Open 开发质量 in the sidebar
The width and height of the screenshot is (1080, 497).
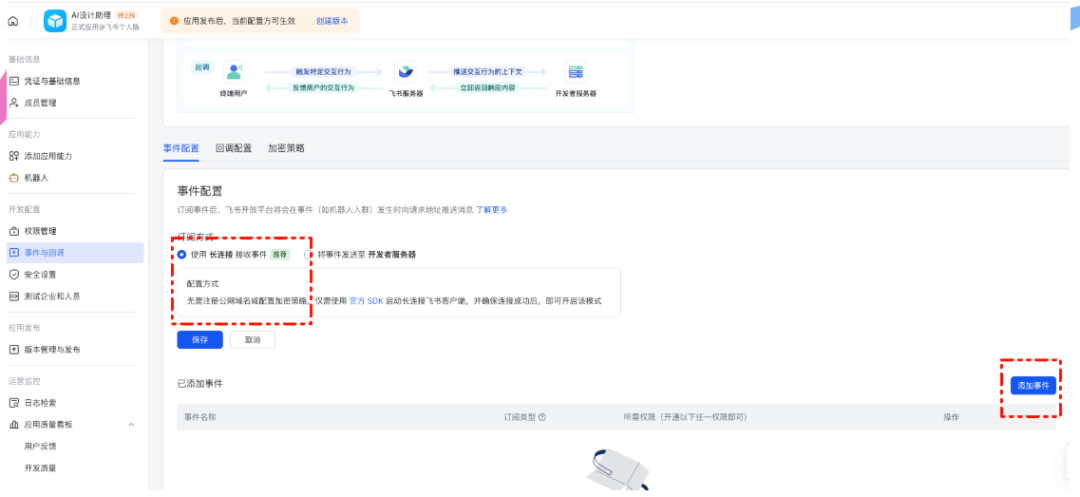pyautogui.click(x=40, y=468)
